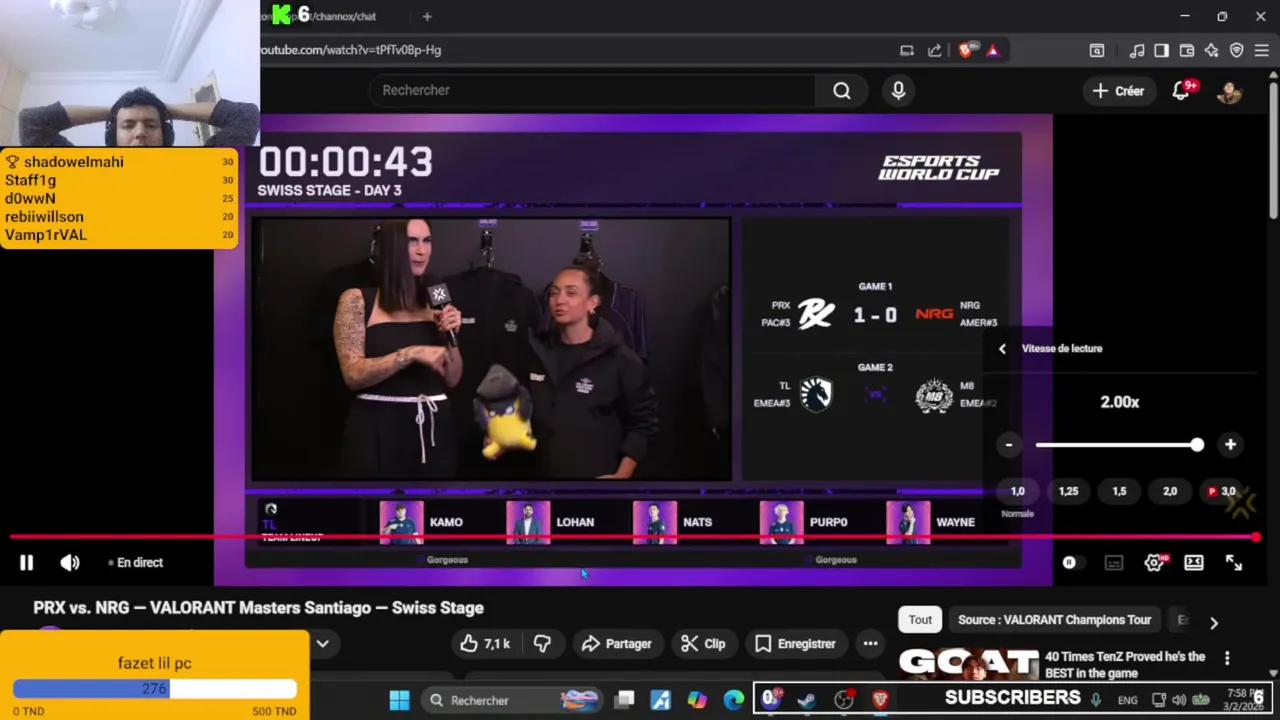This screenshot has height=720, width=1280.
Task: Open more actions three-dot menu
Action: click(870, 644)
